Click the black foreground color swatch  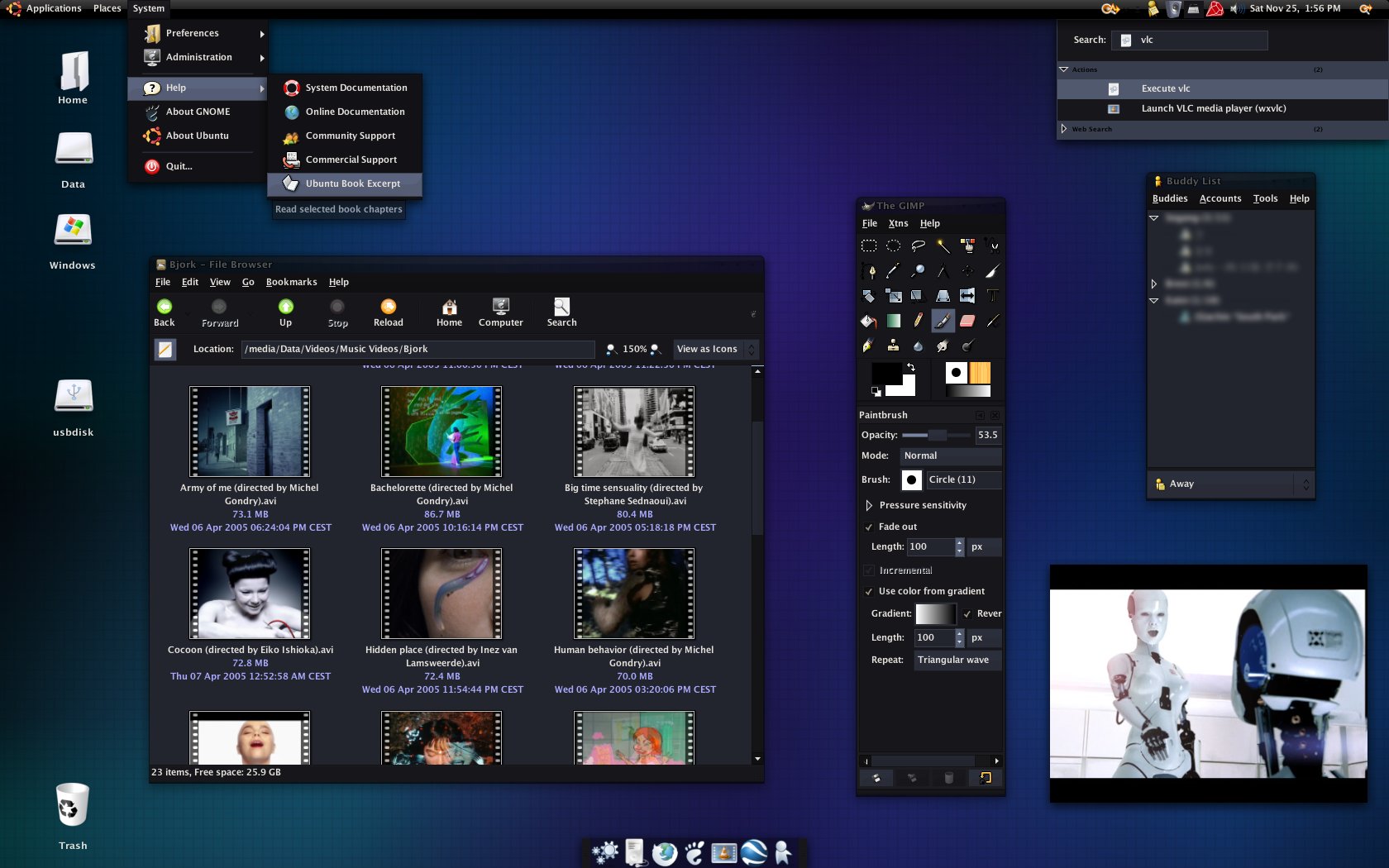(886, 374)
